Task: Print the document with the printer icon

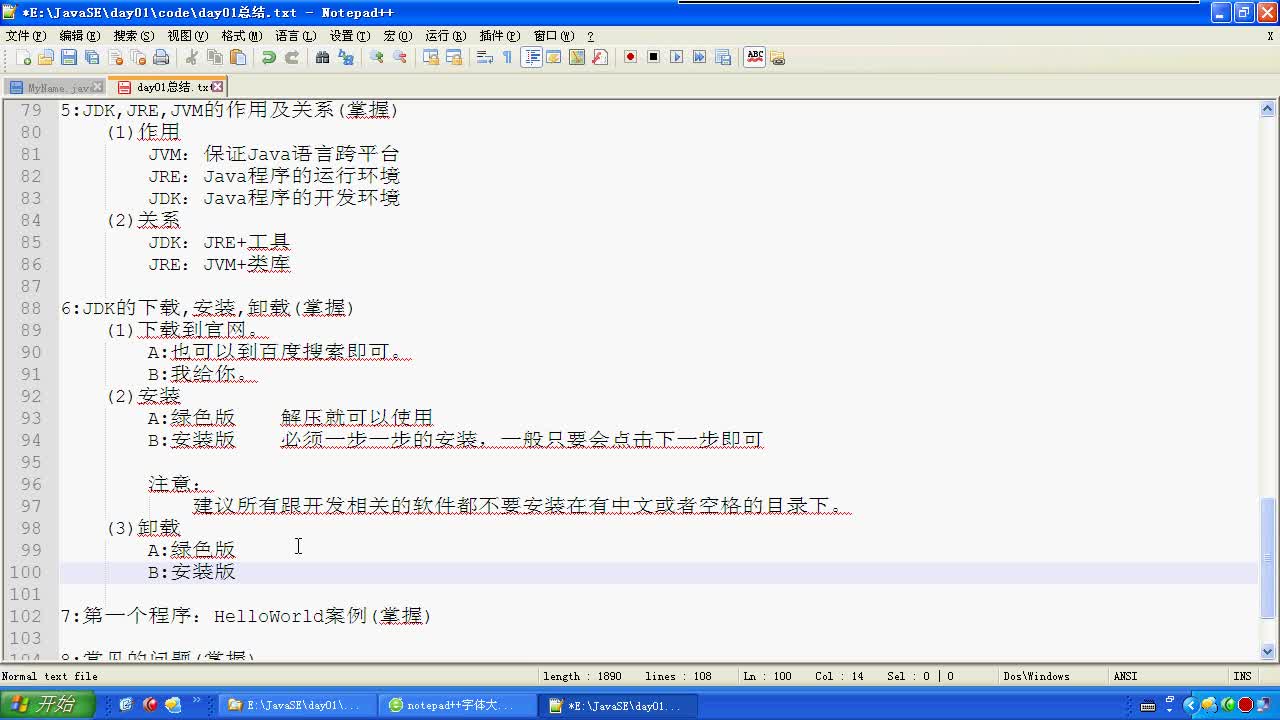Action: click(161, 57)
